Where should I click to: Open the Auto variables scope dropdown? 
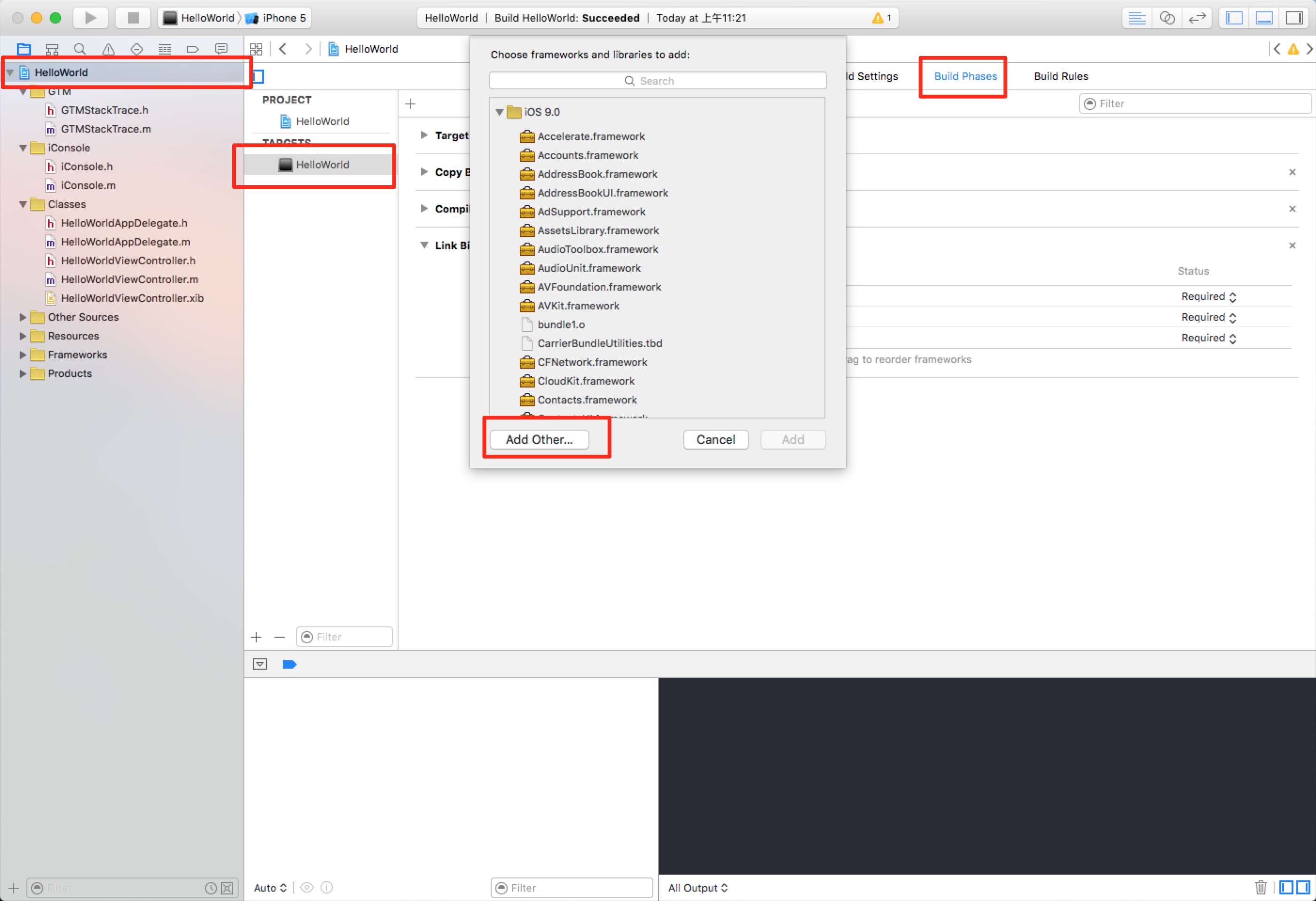pos(270,887)
